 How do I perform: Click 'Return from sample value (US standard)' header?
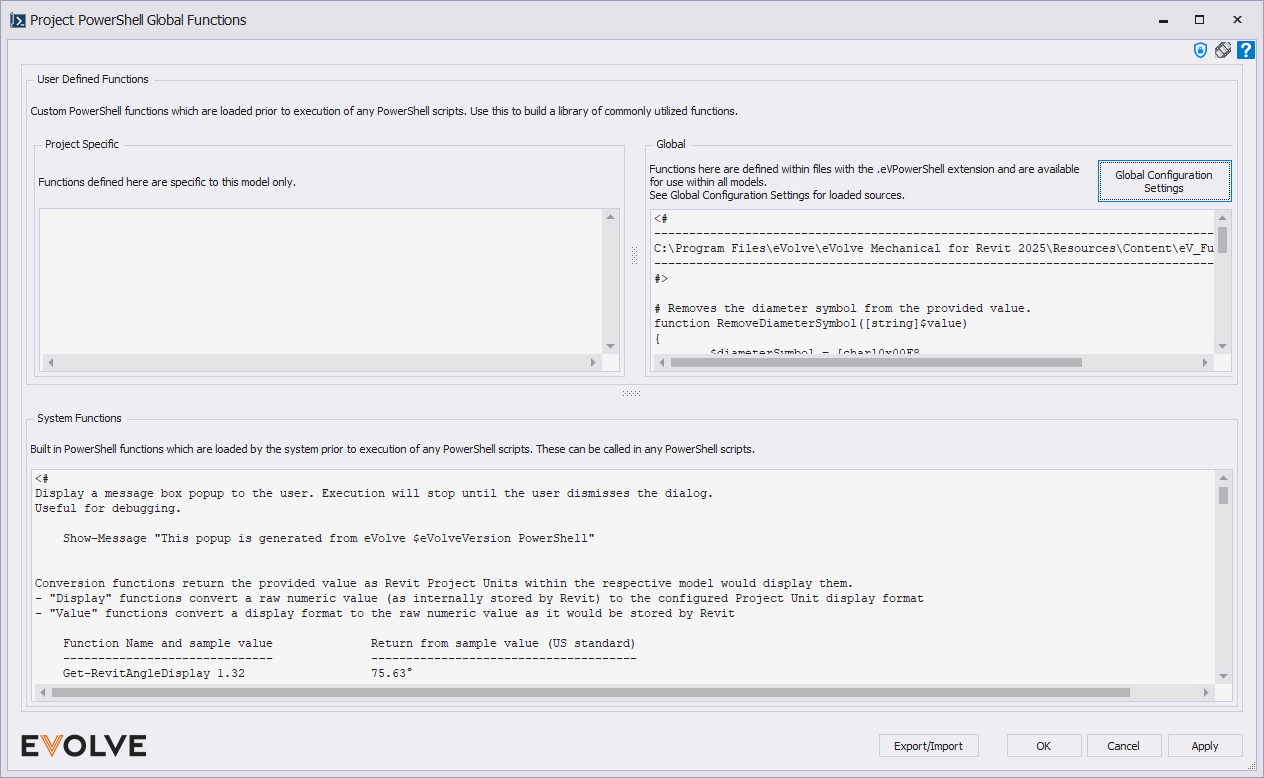click(x=503, y=643)
